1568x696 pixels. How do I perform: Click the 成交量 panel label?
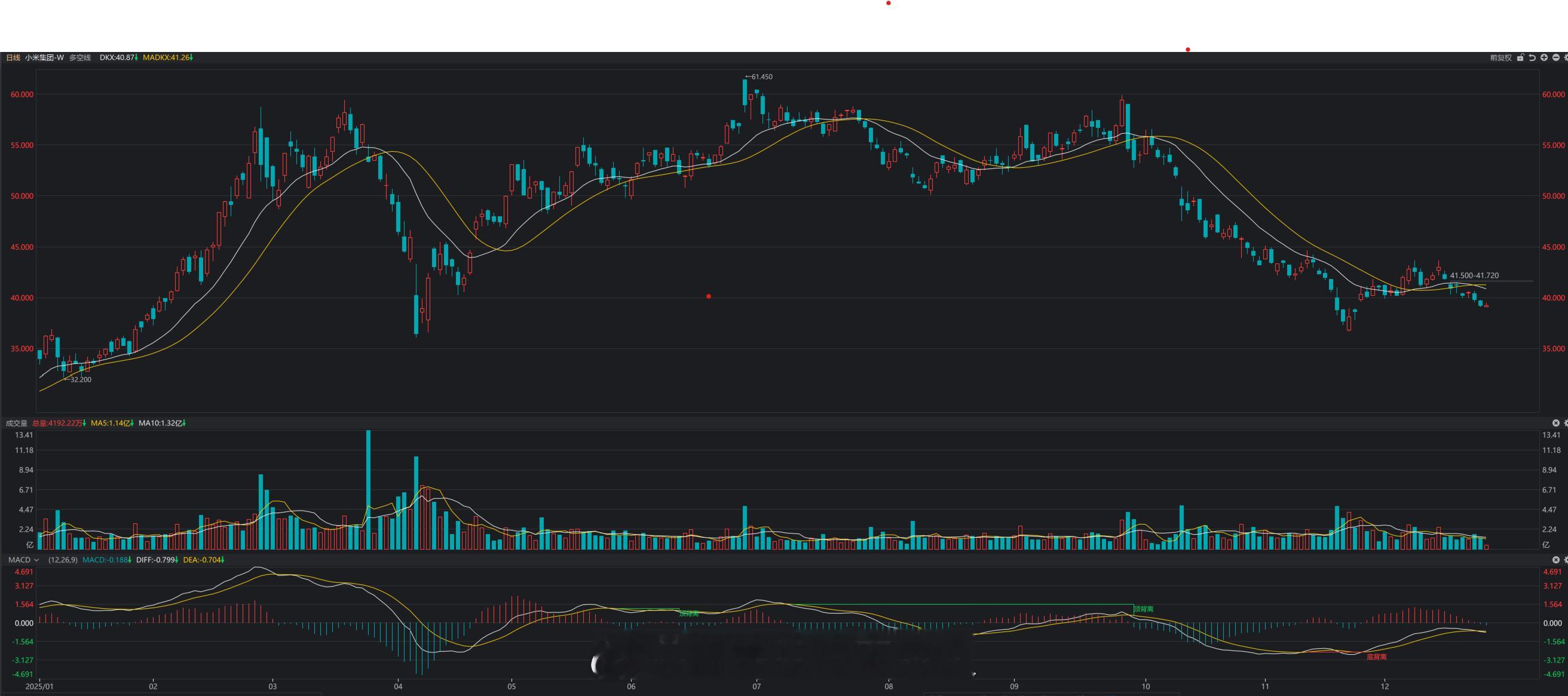[x=17, y=423]
